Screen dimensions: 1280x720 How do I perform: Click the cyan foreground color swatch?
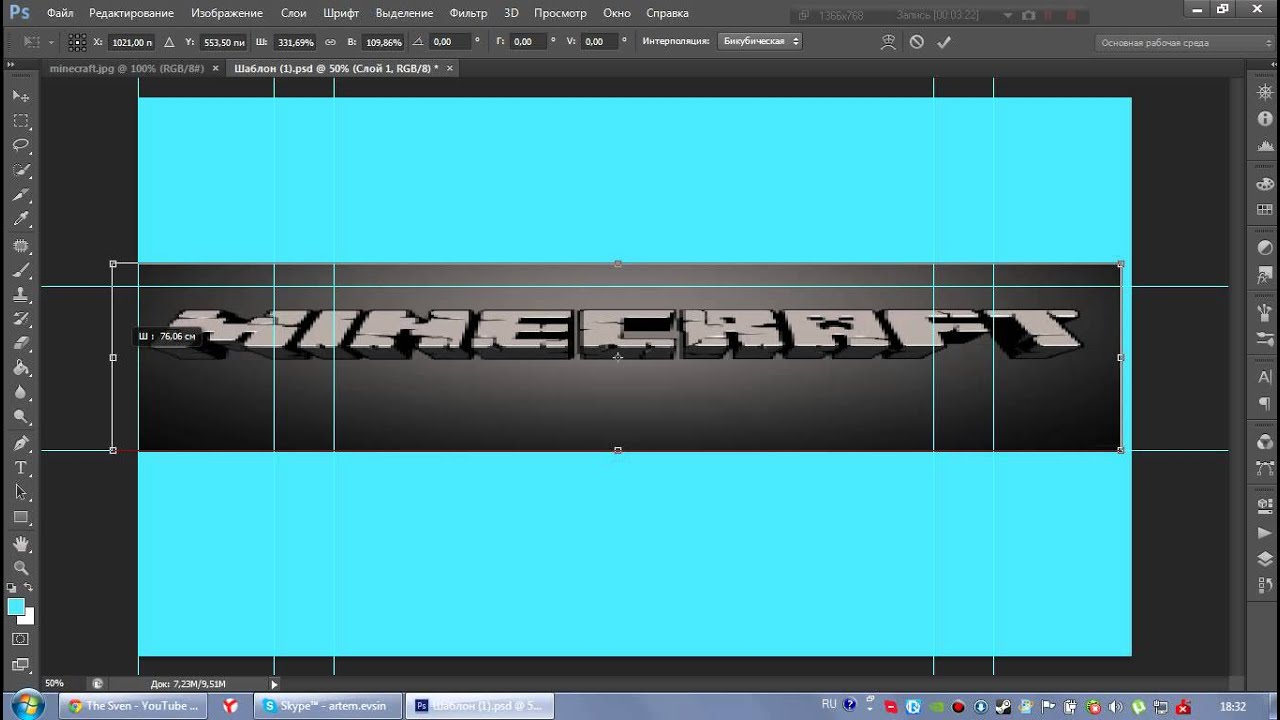16,606
